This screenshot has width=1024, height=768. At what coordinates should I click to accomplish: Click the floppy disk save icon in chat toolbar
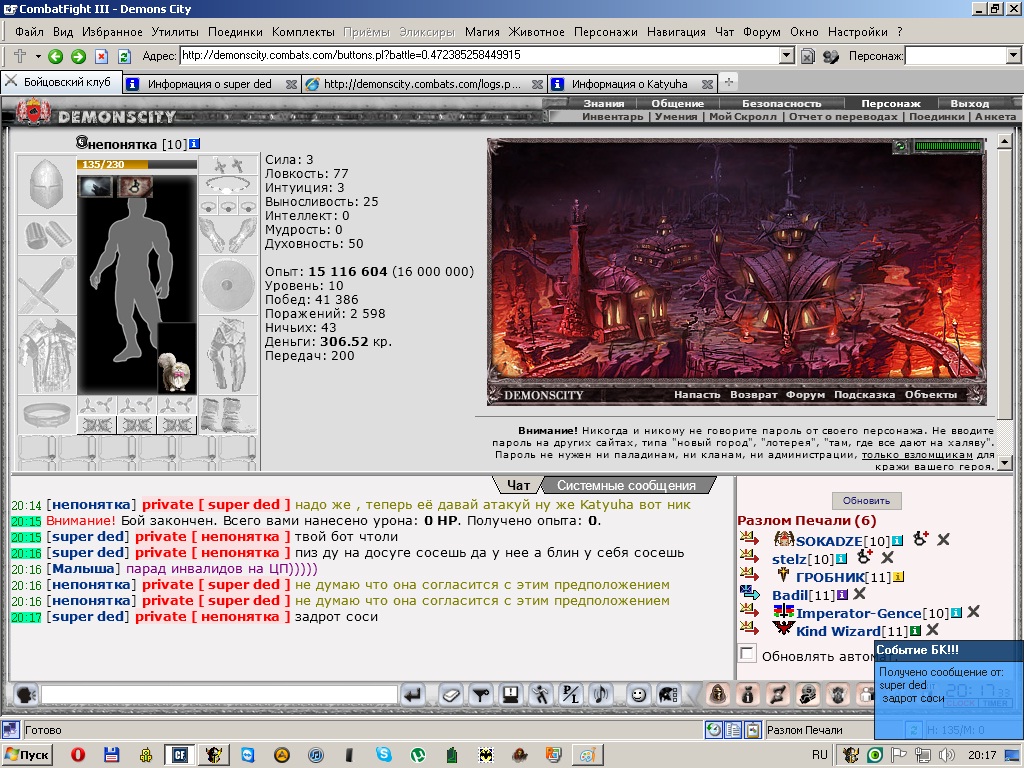[x=511, y=695]
